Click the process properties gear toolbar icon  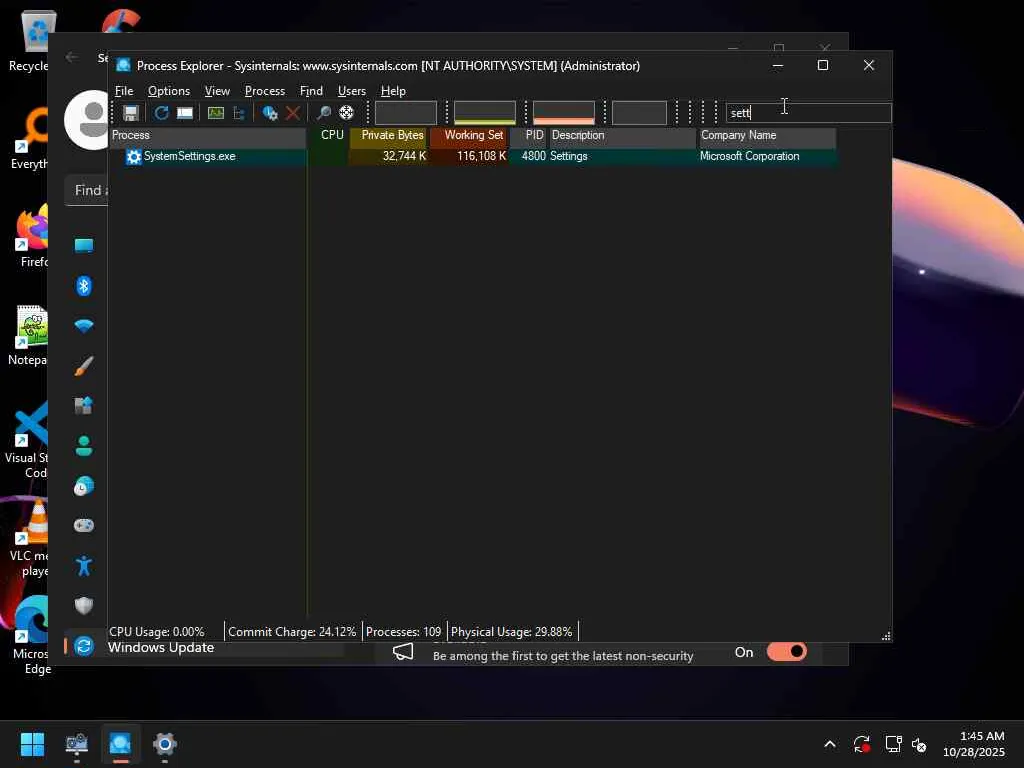[x=270, y=113]
